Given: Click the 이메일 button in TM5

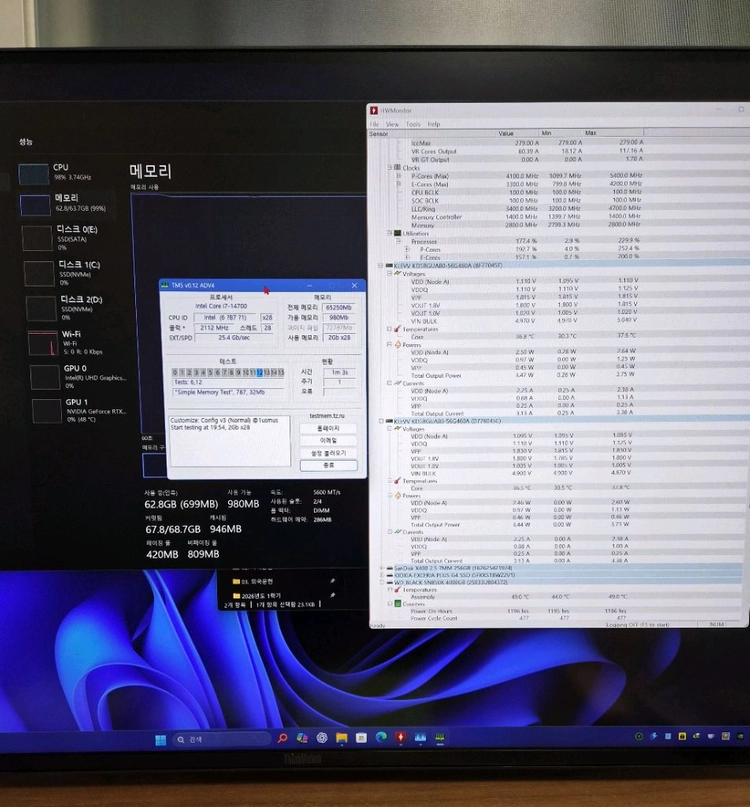Looking at the screenshot, I should tap(328, 441).
